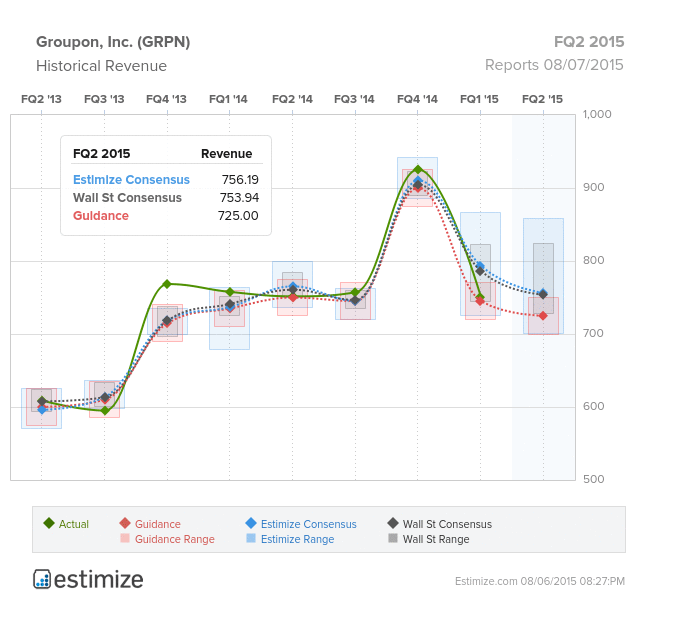Click the Wall St Range legend label
675x620 pixels.
(x=436, y=539)
